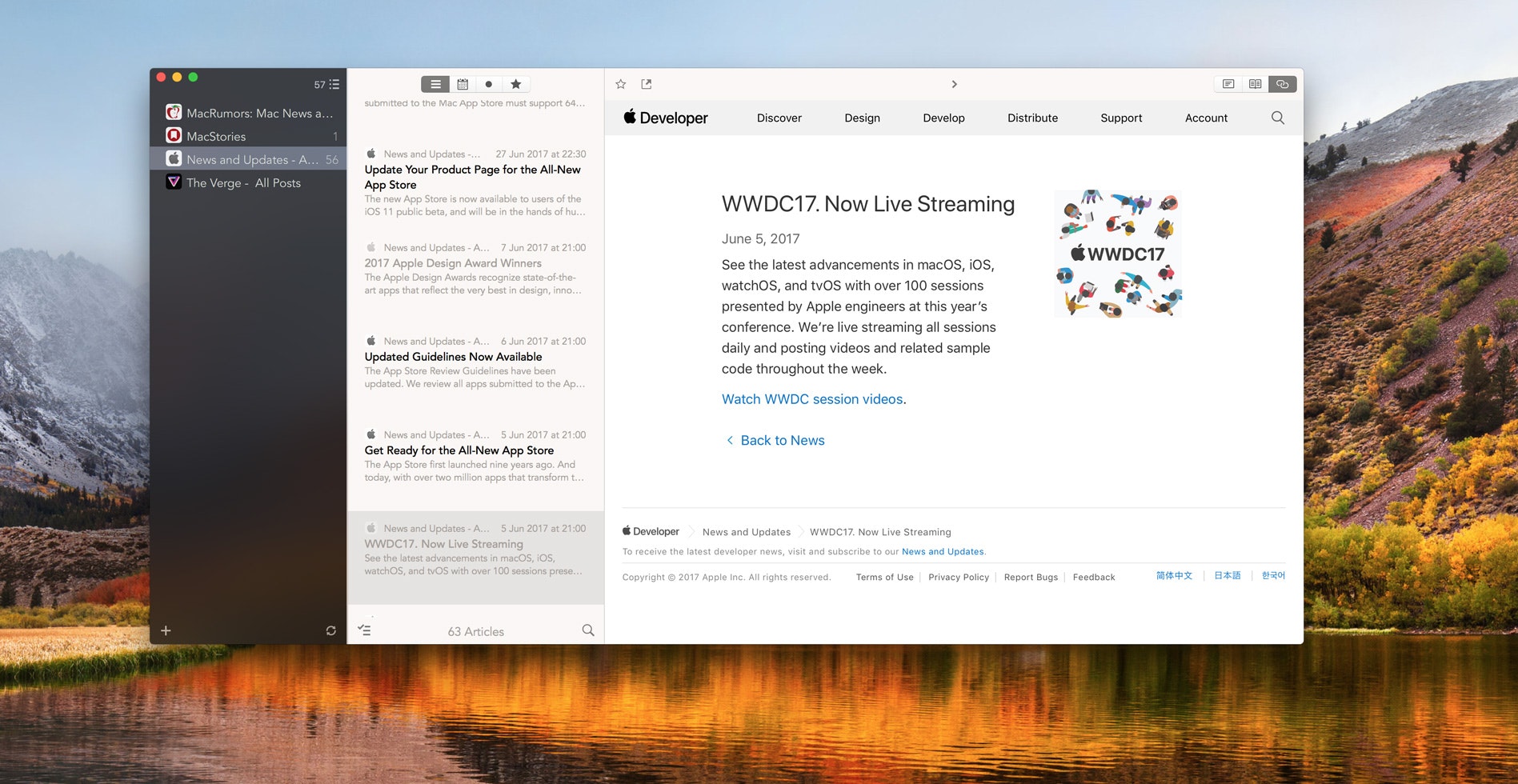Screen dimensions: 1518x784
Task: Open Distribute menu item
Action: [x=1033, y=118]
